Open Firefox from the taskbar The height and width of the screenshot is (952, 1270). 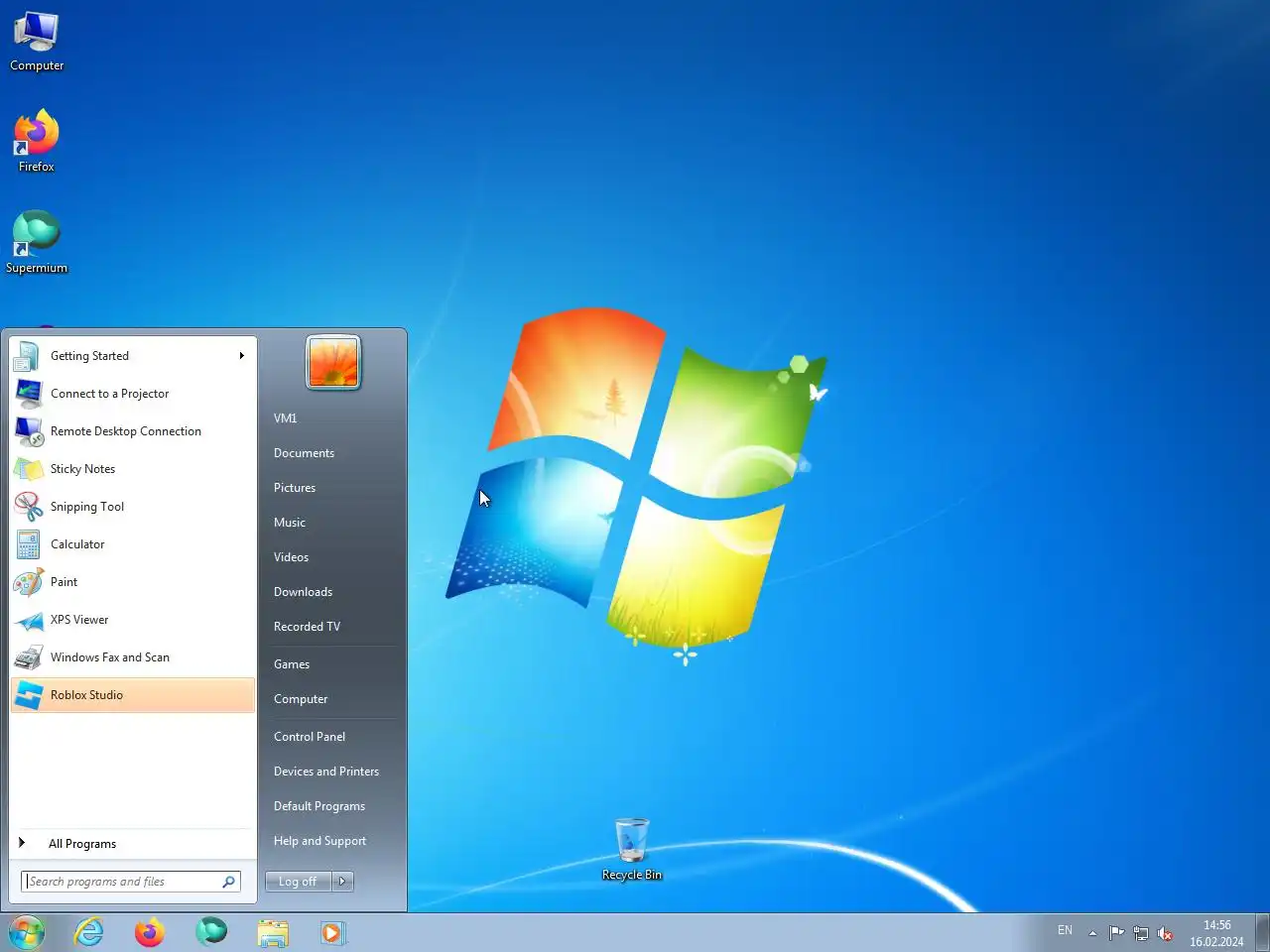tap(150, 932)
